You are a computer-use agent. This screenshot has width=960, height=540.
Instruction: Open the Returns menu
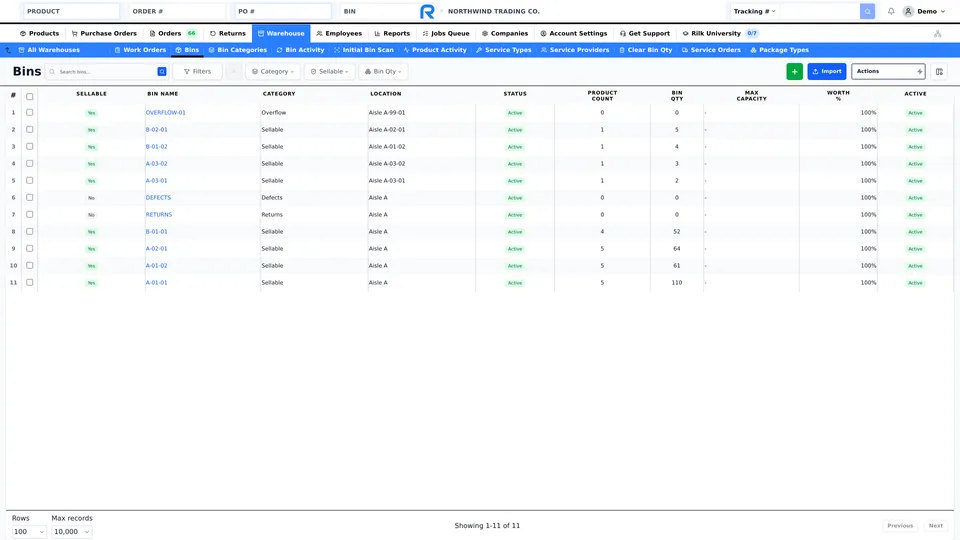pos(228,34)
